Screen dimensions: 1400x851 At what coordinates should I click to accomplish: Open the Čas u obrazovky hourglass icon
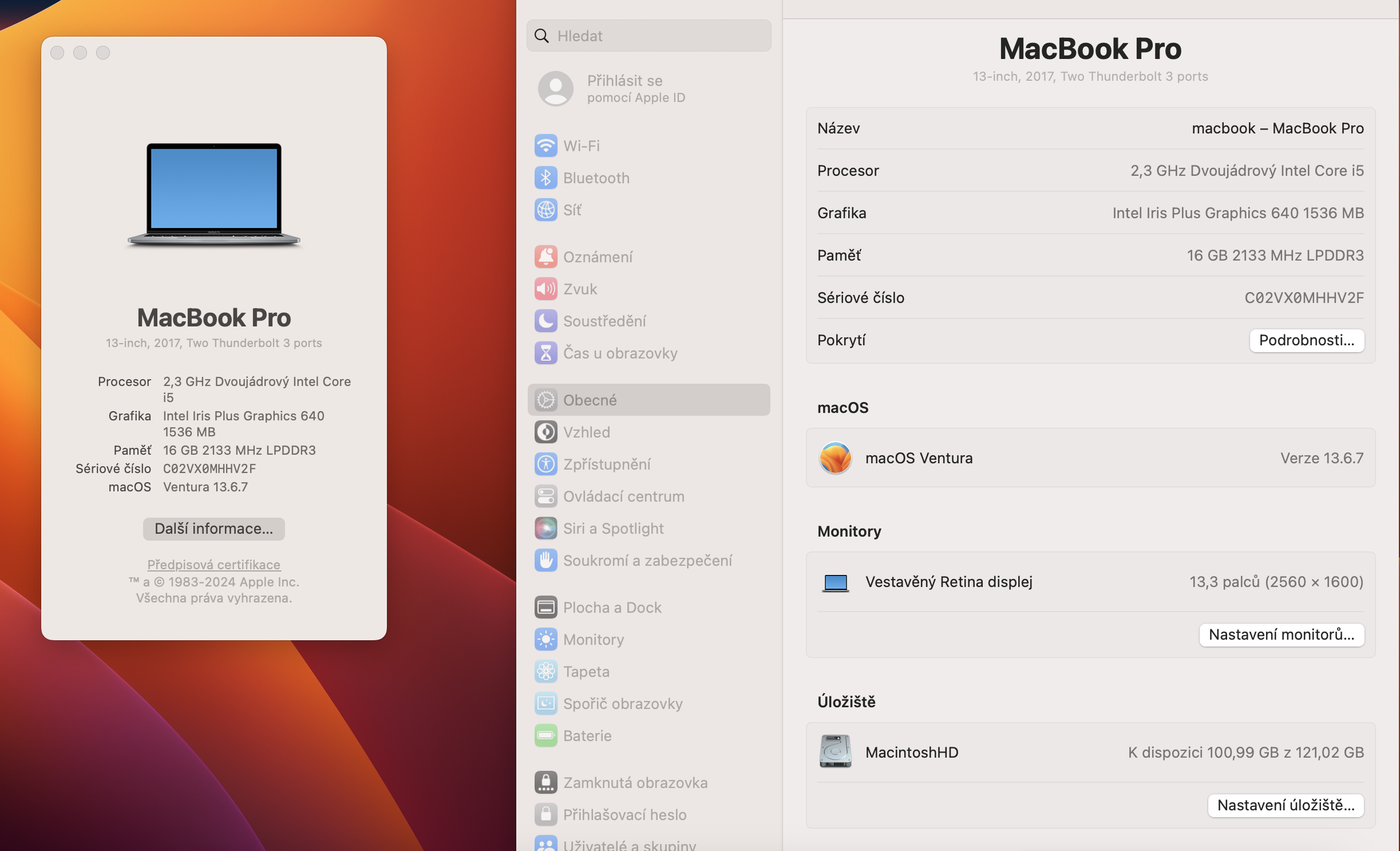pos(545,353)
